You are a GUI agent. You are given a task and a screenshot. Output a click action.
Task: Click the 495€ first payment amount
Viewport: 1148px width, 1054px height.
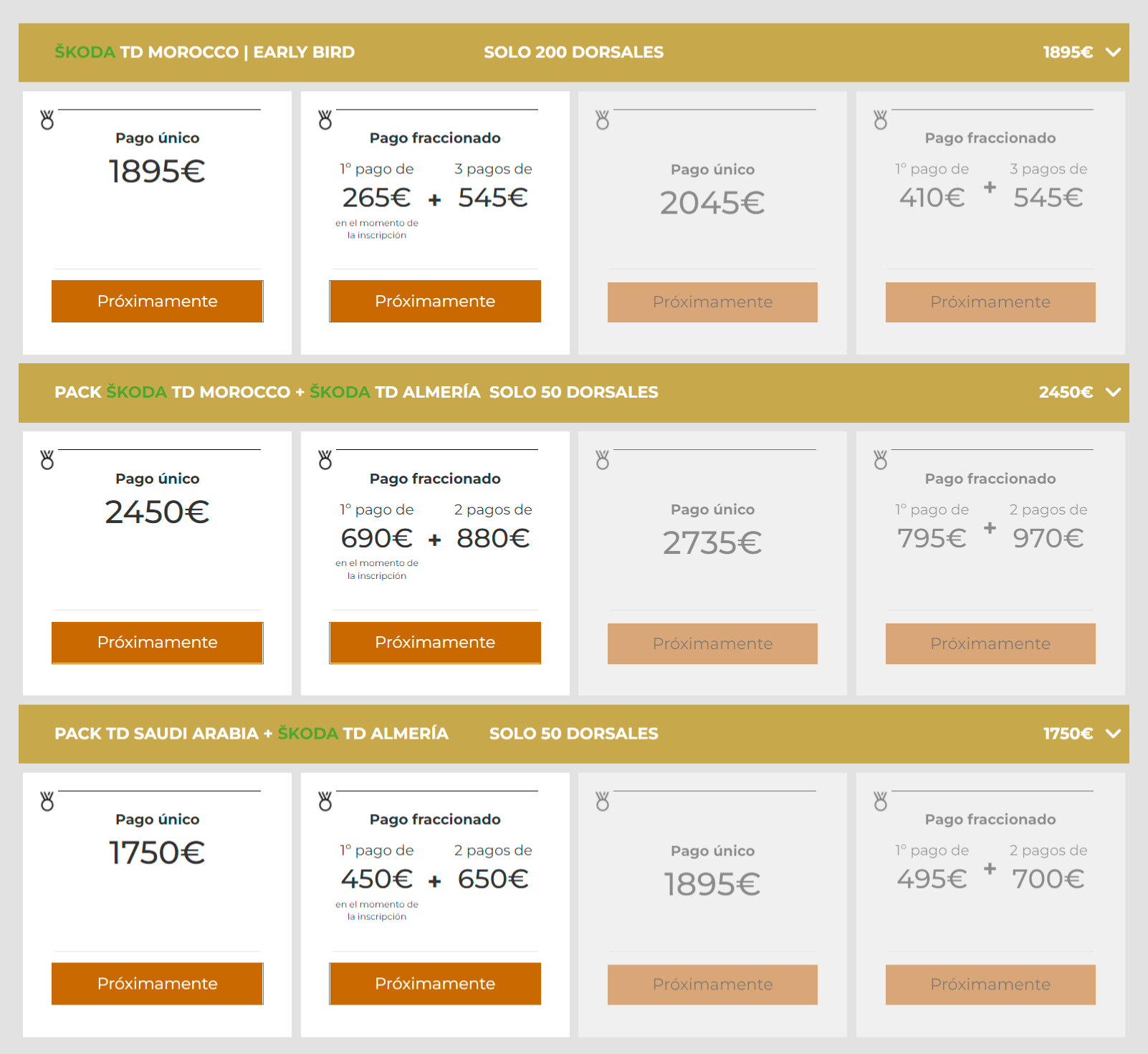pos(932,879)
